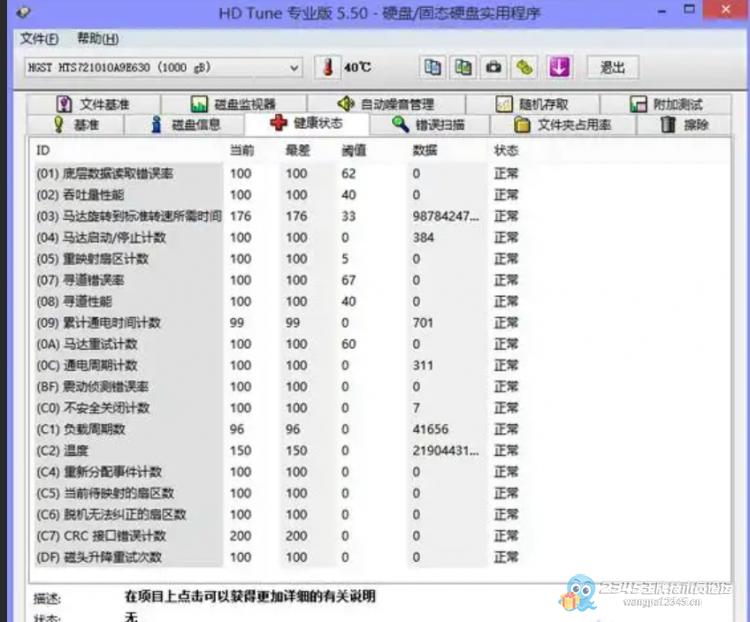Image resolution: width=750 pixels, height=622 pixels.
Task: Select the (05) 重映射扇区计数 row
Action: tap(127, 258)
